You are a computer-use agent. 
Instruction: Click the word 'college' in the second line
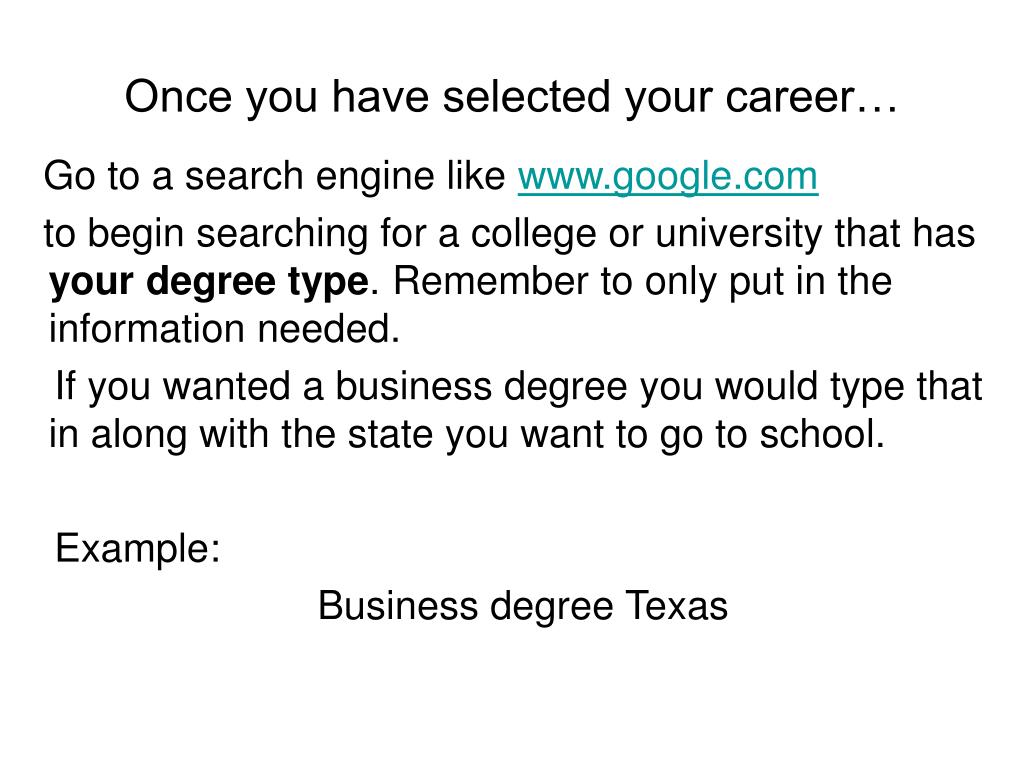click(534, 235)
